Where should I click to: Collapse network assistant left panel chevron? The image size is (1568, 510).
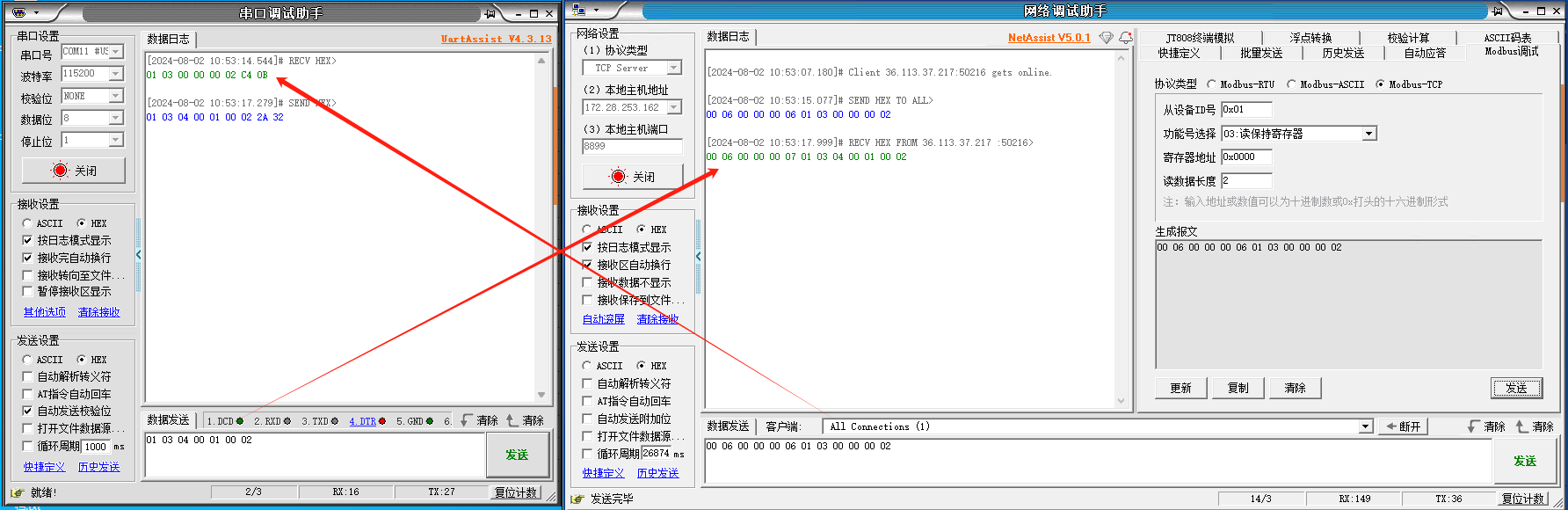(698, 257)
